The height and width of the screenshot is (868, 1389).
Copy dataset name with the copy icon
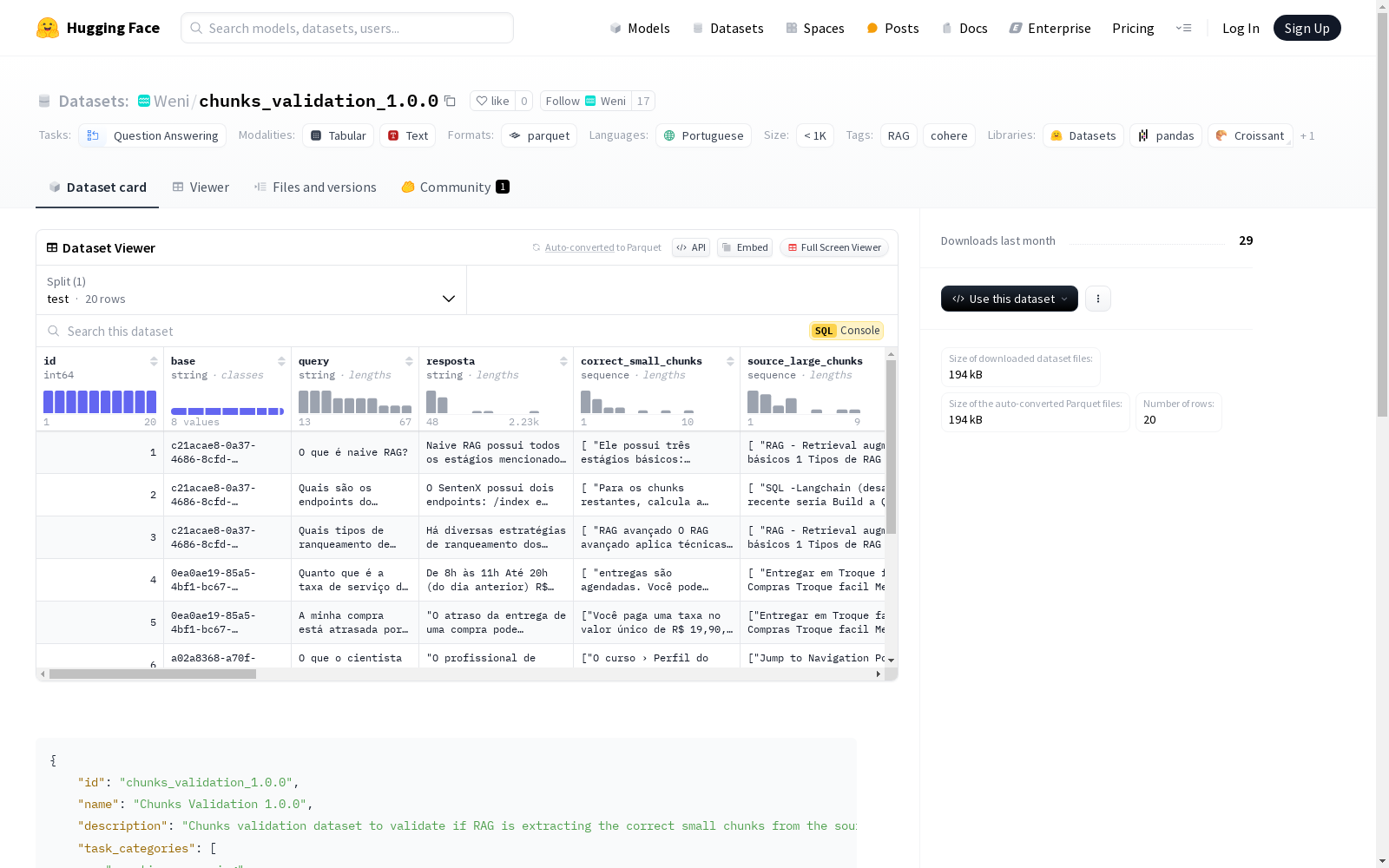[450, 101]
